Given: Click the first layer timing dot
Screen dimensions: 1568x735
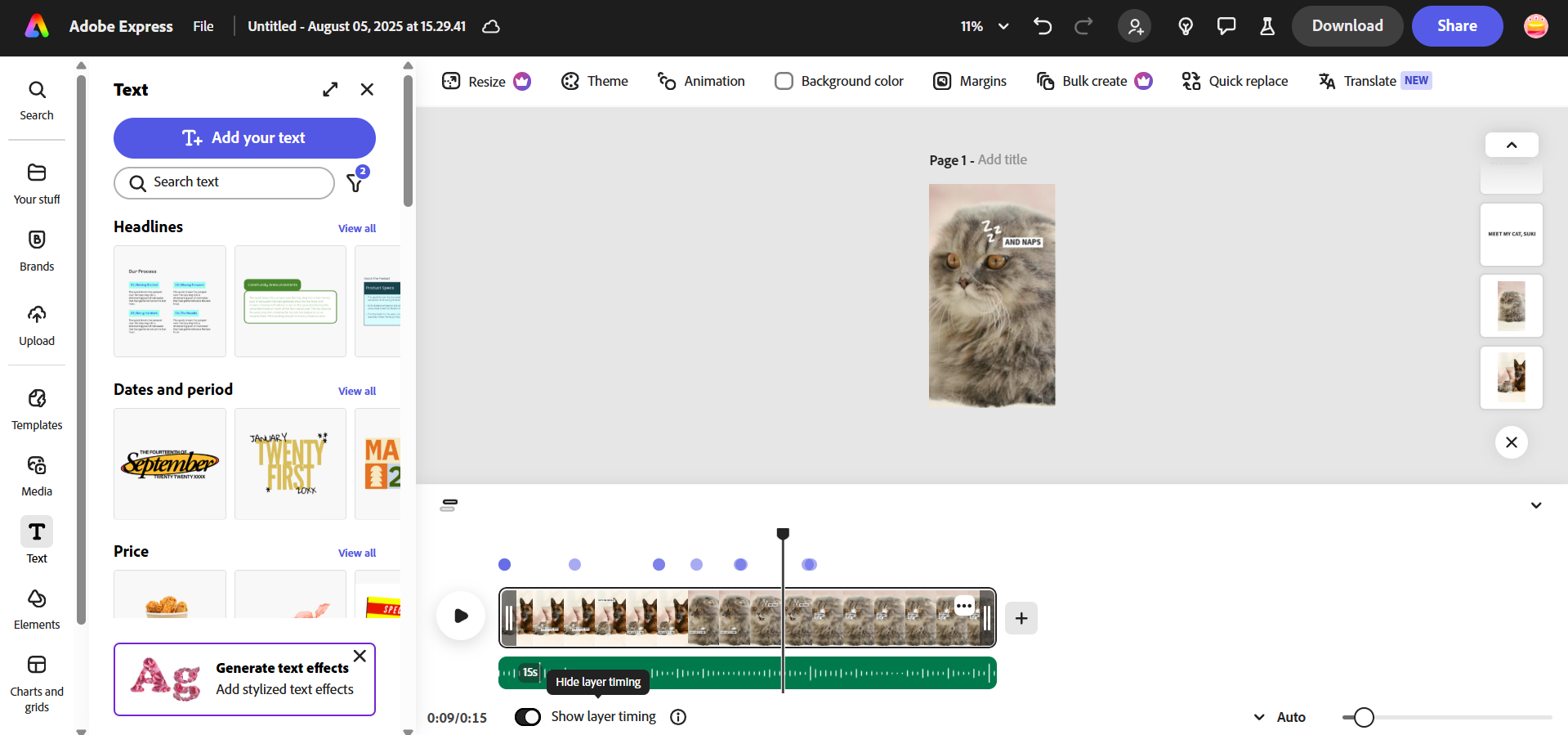Looking at the screenshot, I should coord(504,564).
